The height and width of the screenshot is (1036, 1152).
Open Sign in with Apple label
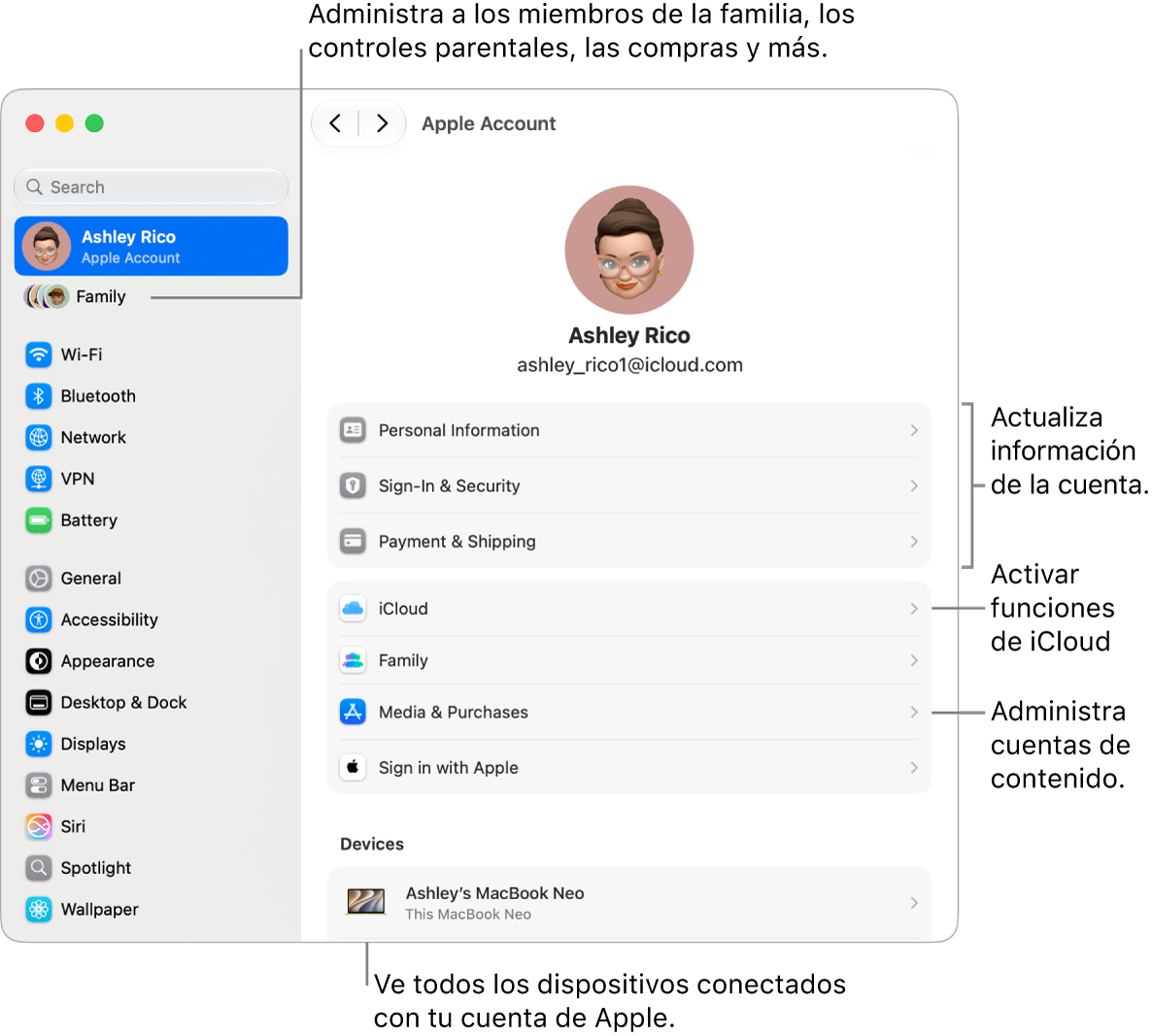448,768
